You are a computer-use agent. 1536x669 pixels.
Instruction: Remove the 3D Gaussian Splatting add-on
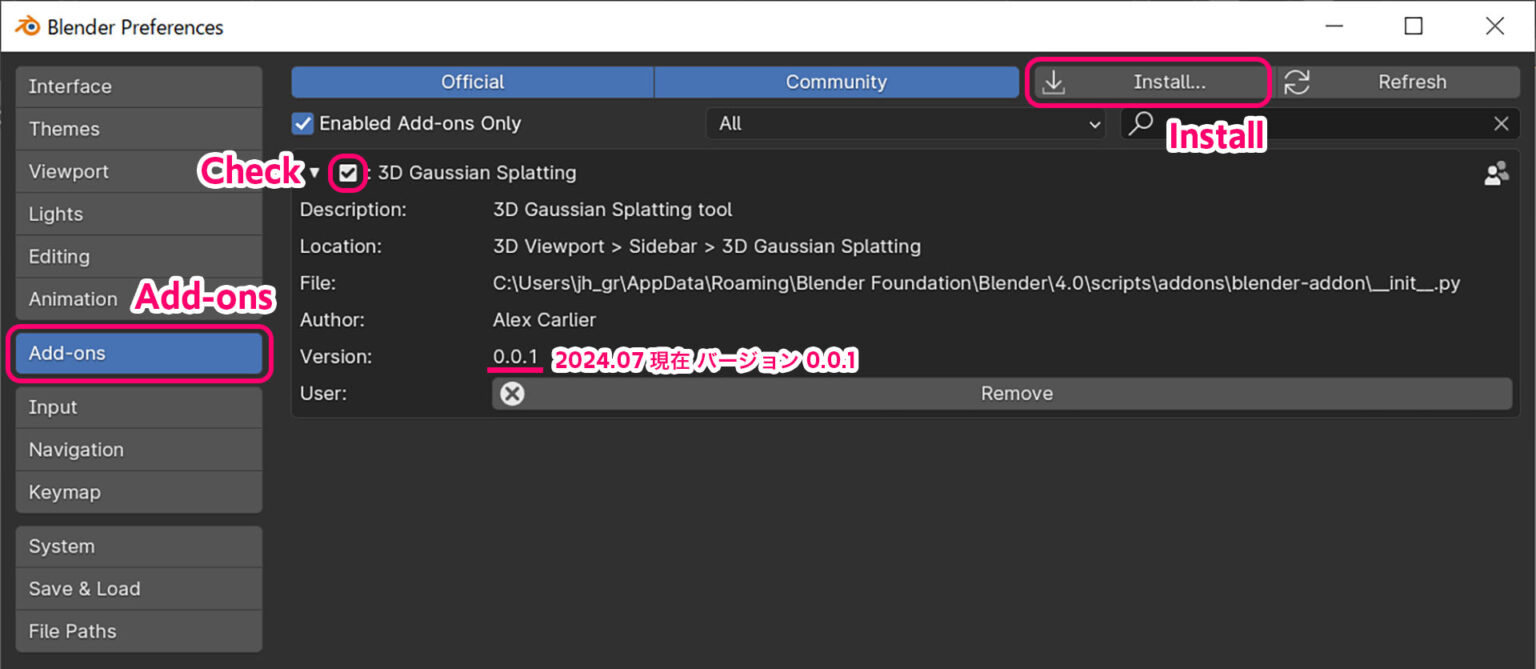tap(1015, 393)
